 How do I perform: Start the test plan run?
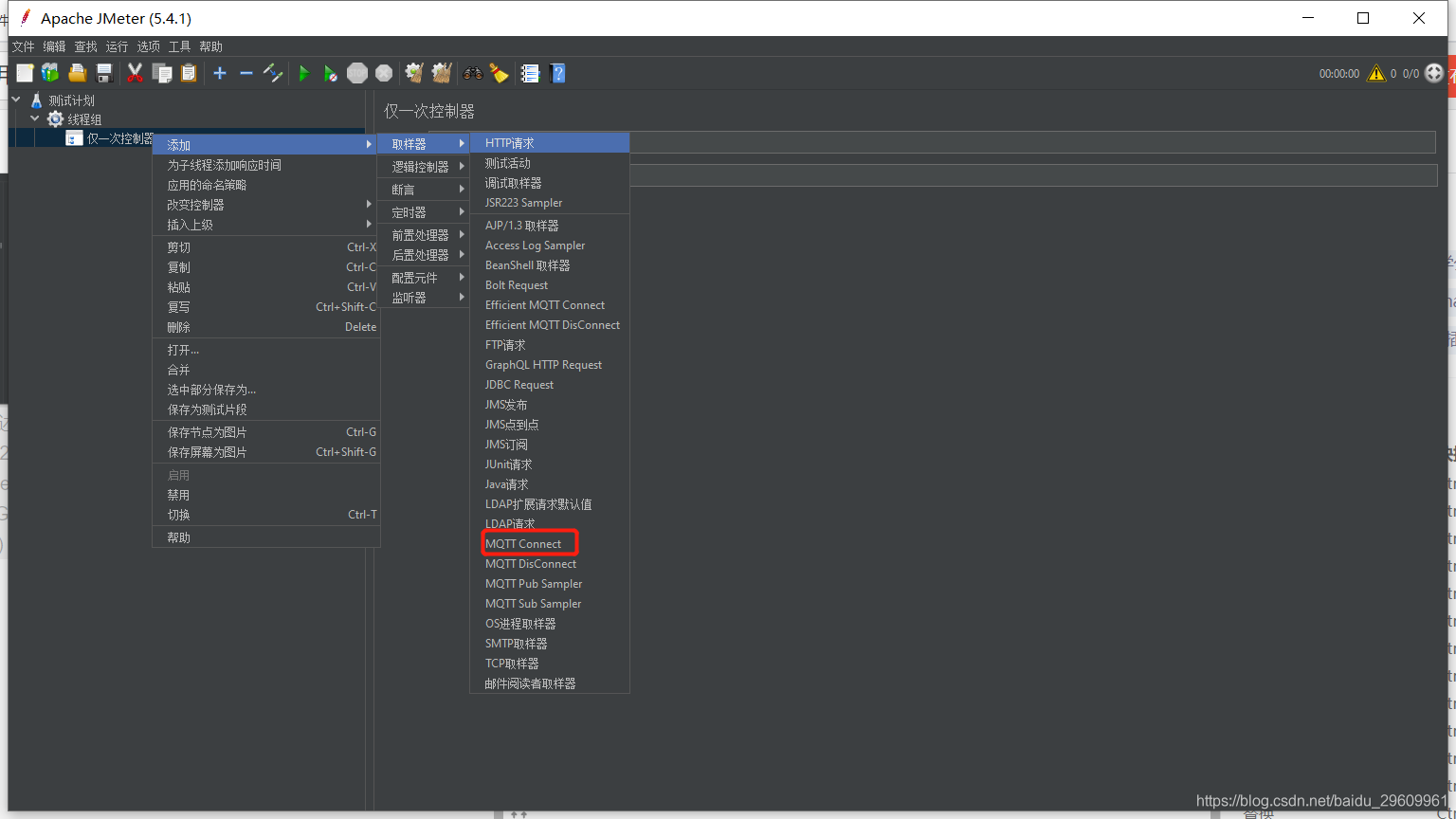[x=304, y=73]
